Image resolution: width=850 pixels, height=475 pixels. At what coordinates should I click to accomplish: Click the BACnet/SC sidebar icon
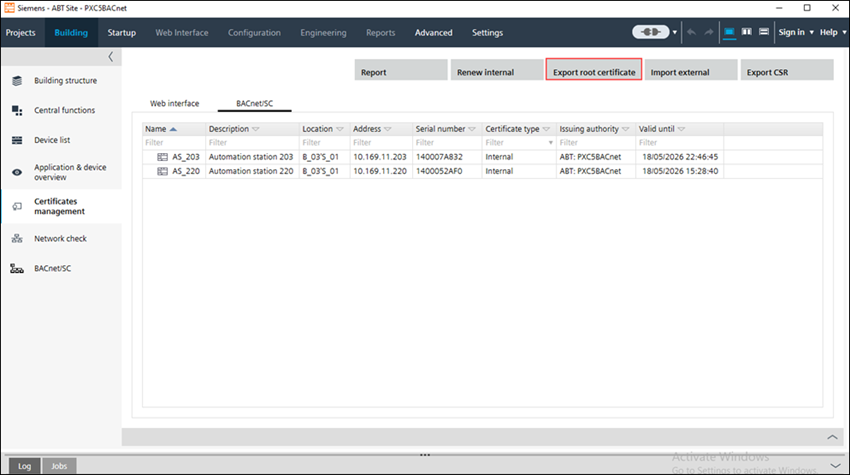(17, 269)
